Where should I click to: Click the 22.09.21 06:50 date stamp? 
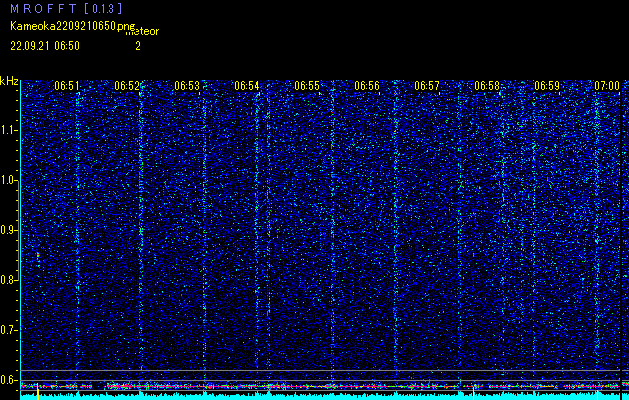click(45, 46)
